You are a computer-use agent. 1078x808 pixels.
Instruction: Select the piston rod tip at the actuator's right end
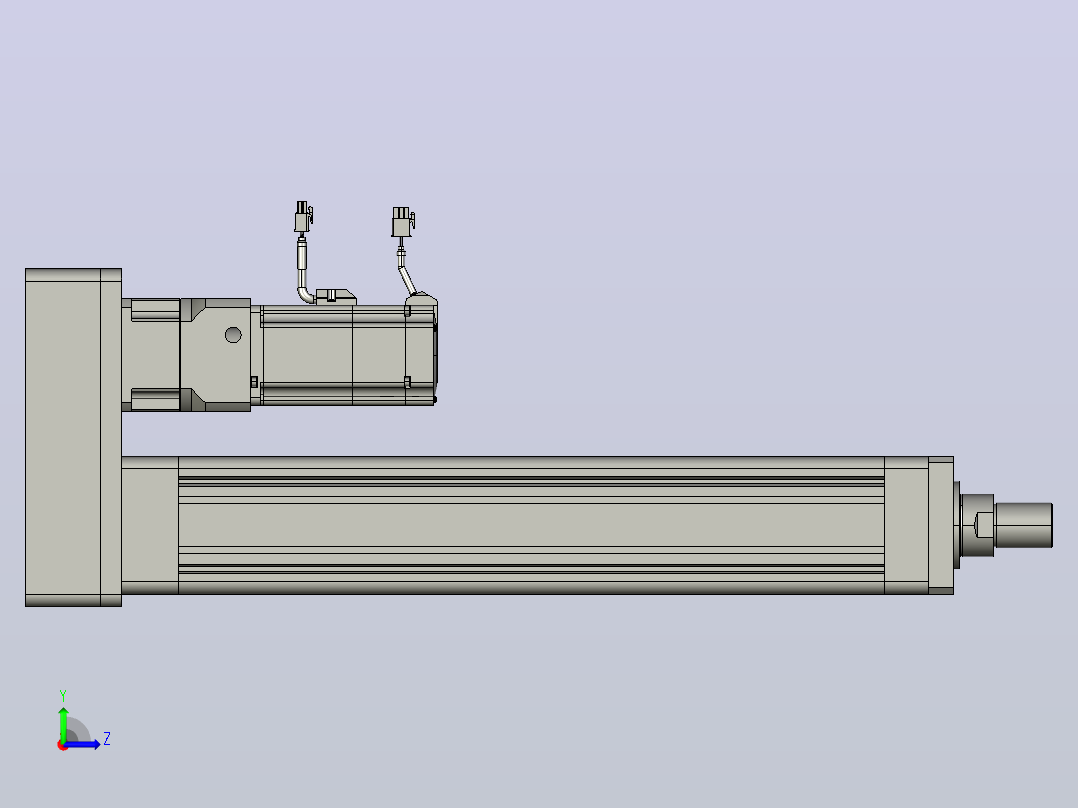(1024, 525)
